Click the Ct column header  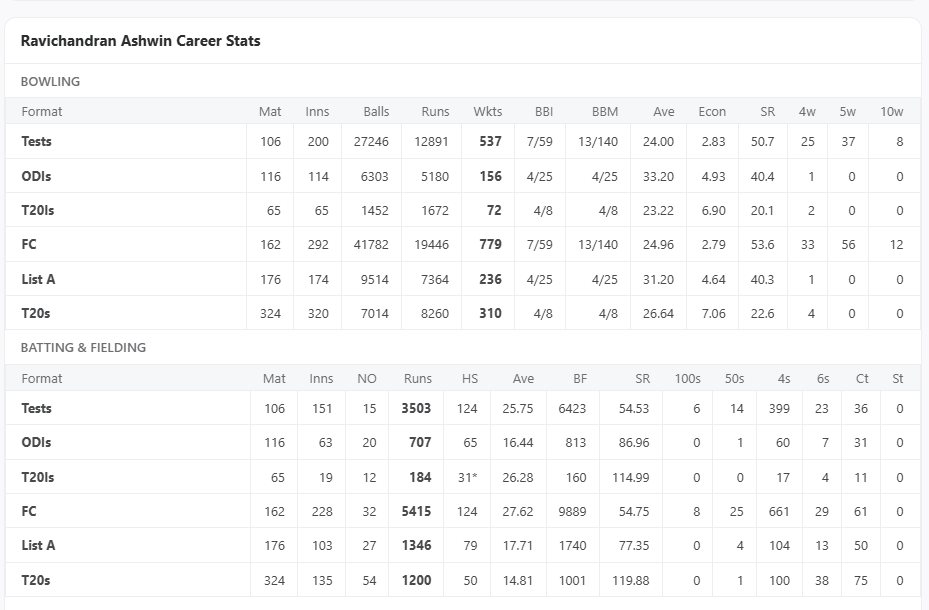click(862, 378)
